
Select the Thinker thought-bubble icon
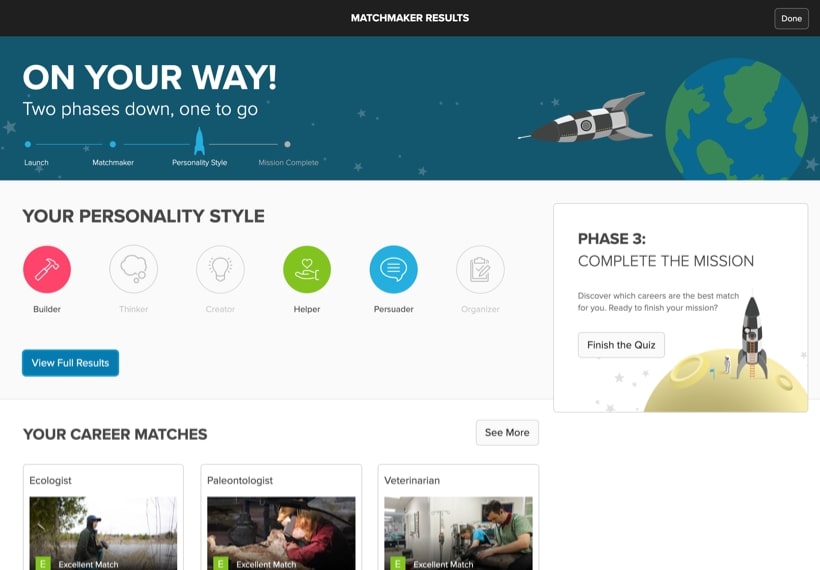(133, 269)
